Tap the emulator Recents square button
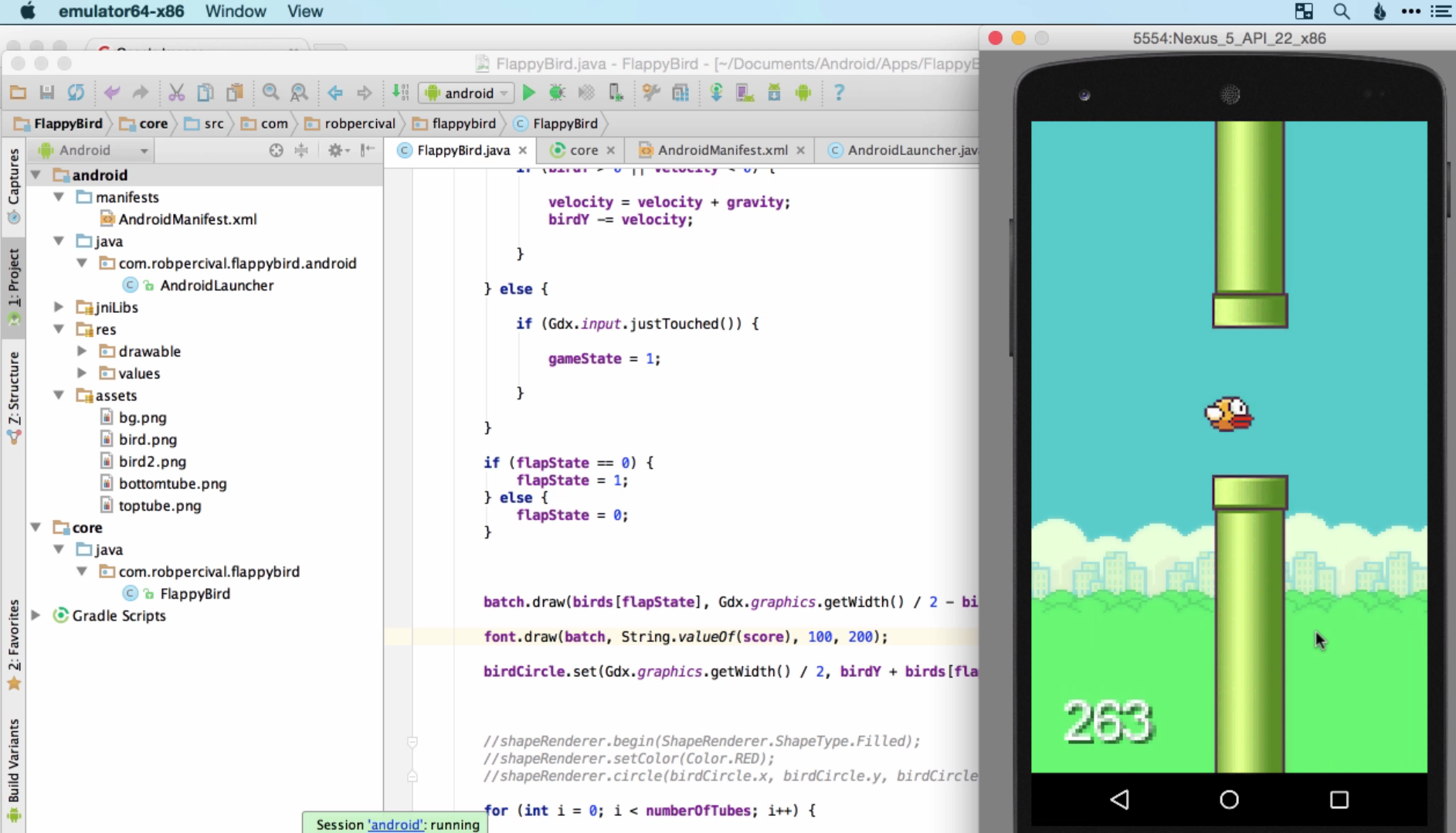The image size is (1456, 833). tap(1339, 799)
